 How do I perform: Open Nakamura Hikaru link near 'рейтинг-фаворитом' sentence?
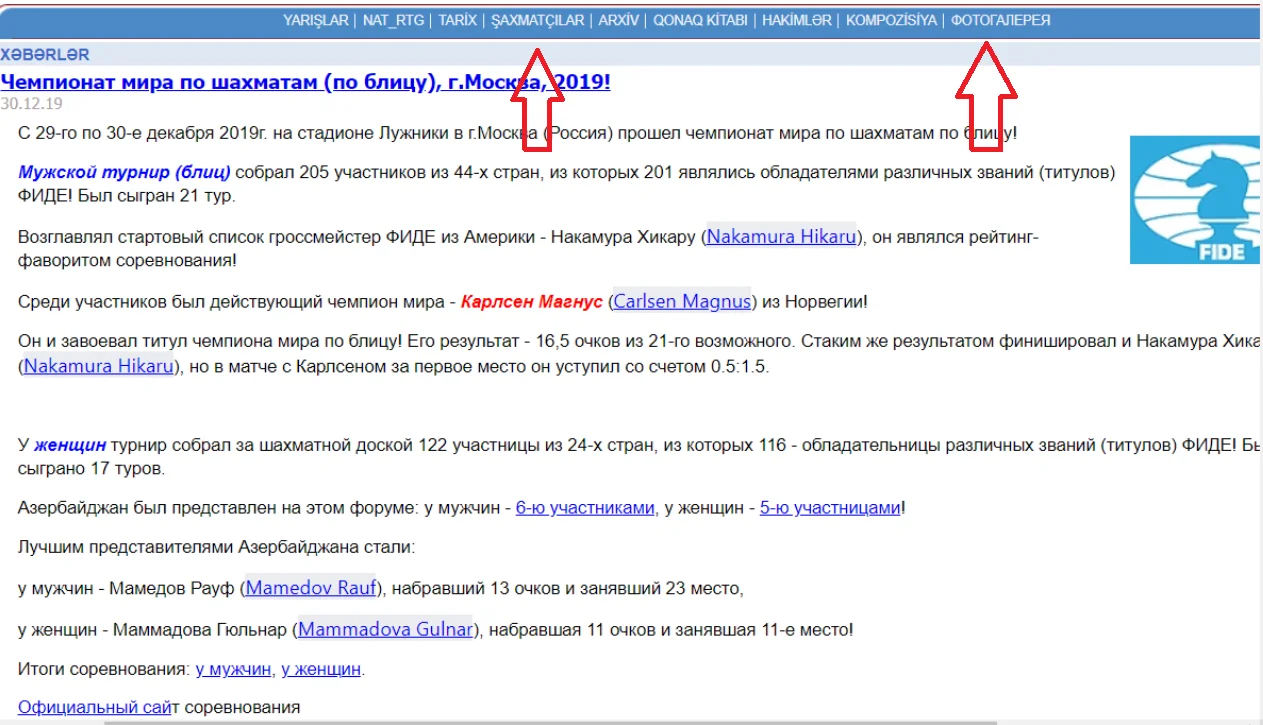(782, 237)
